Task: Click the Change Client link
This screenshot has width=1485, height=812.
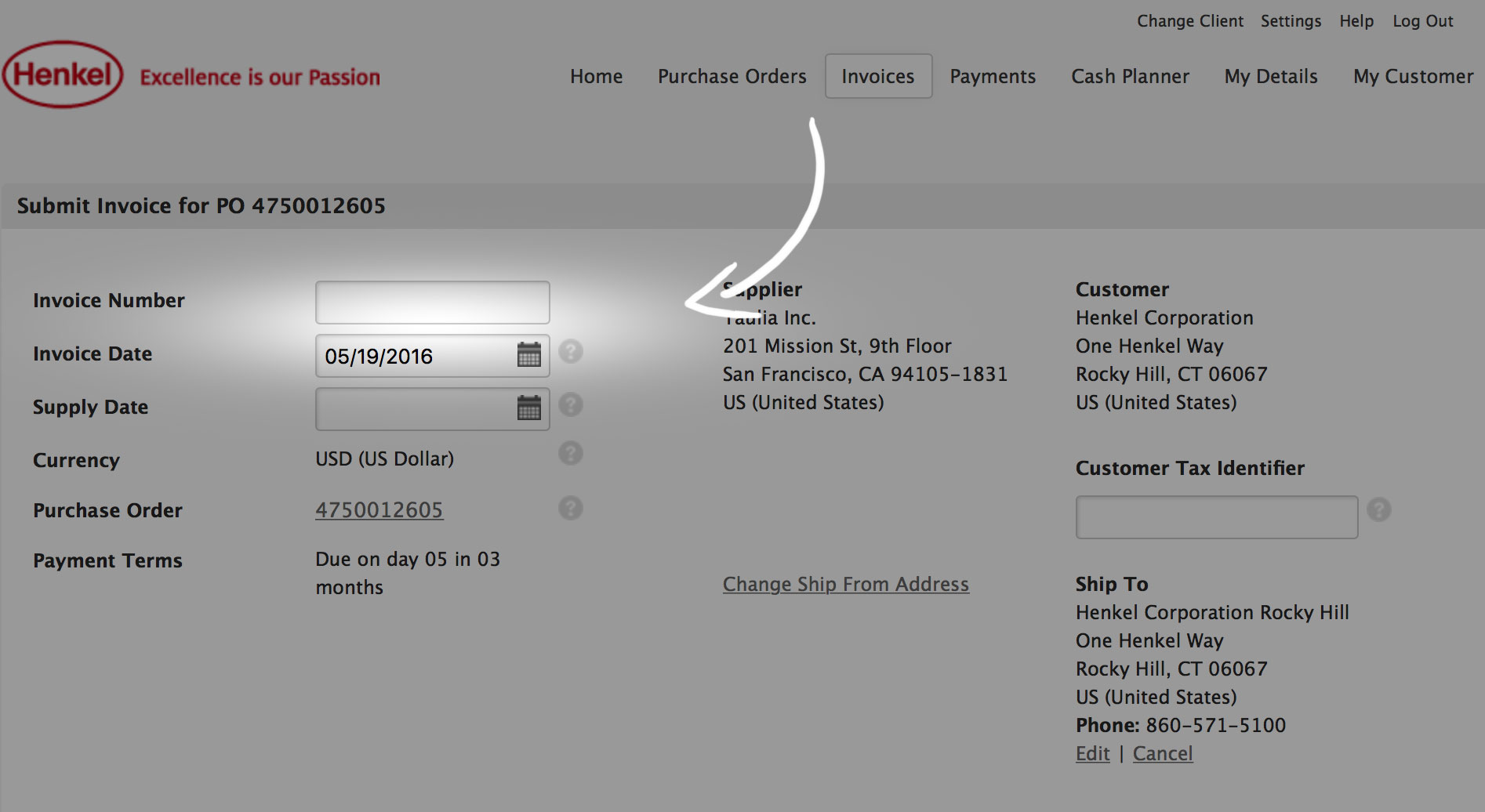Action: pos(1190,21)
